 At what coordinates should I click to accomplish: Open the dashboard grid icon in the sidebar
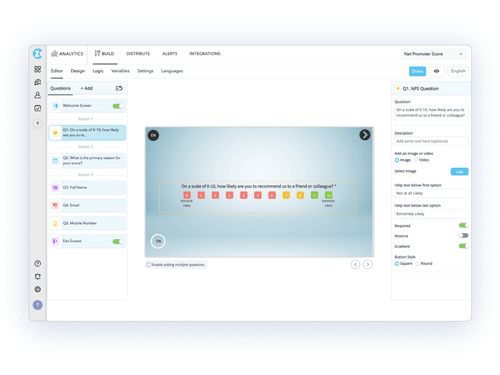point(38,69)
